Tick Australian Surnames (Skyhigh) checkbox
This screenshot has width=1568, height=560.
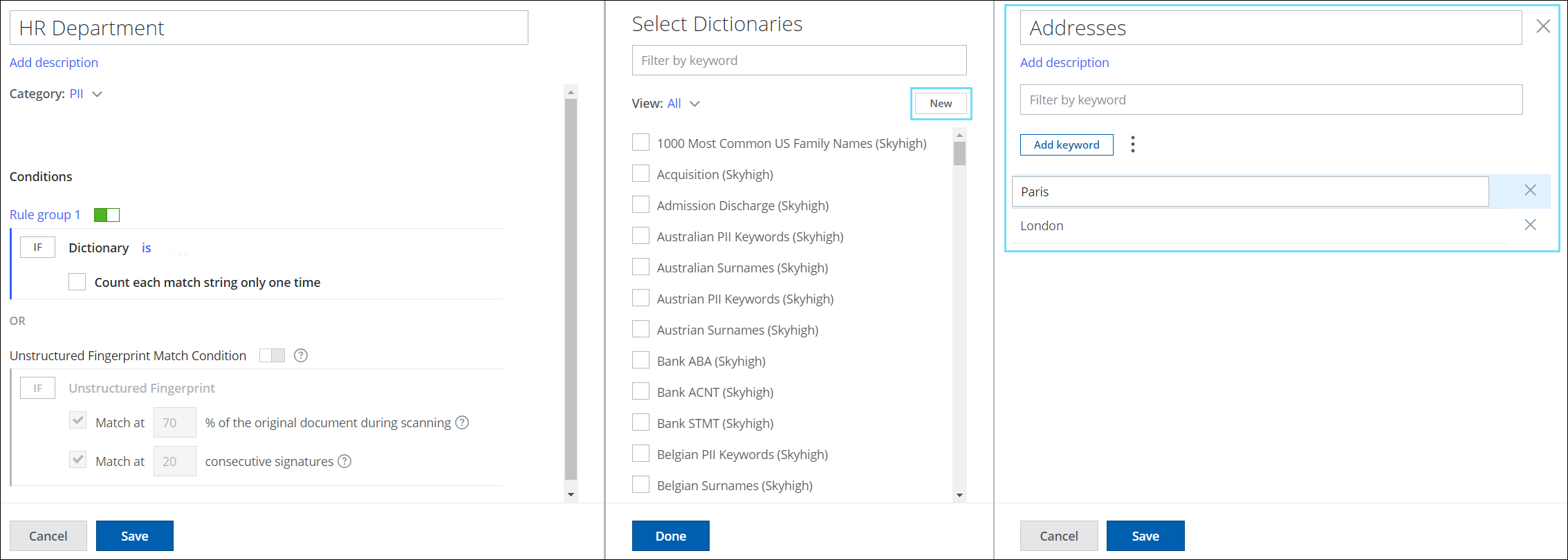(640, 268)
